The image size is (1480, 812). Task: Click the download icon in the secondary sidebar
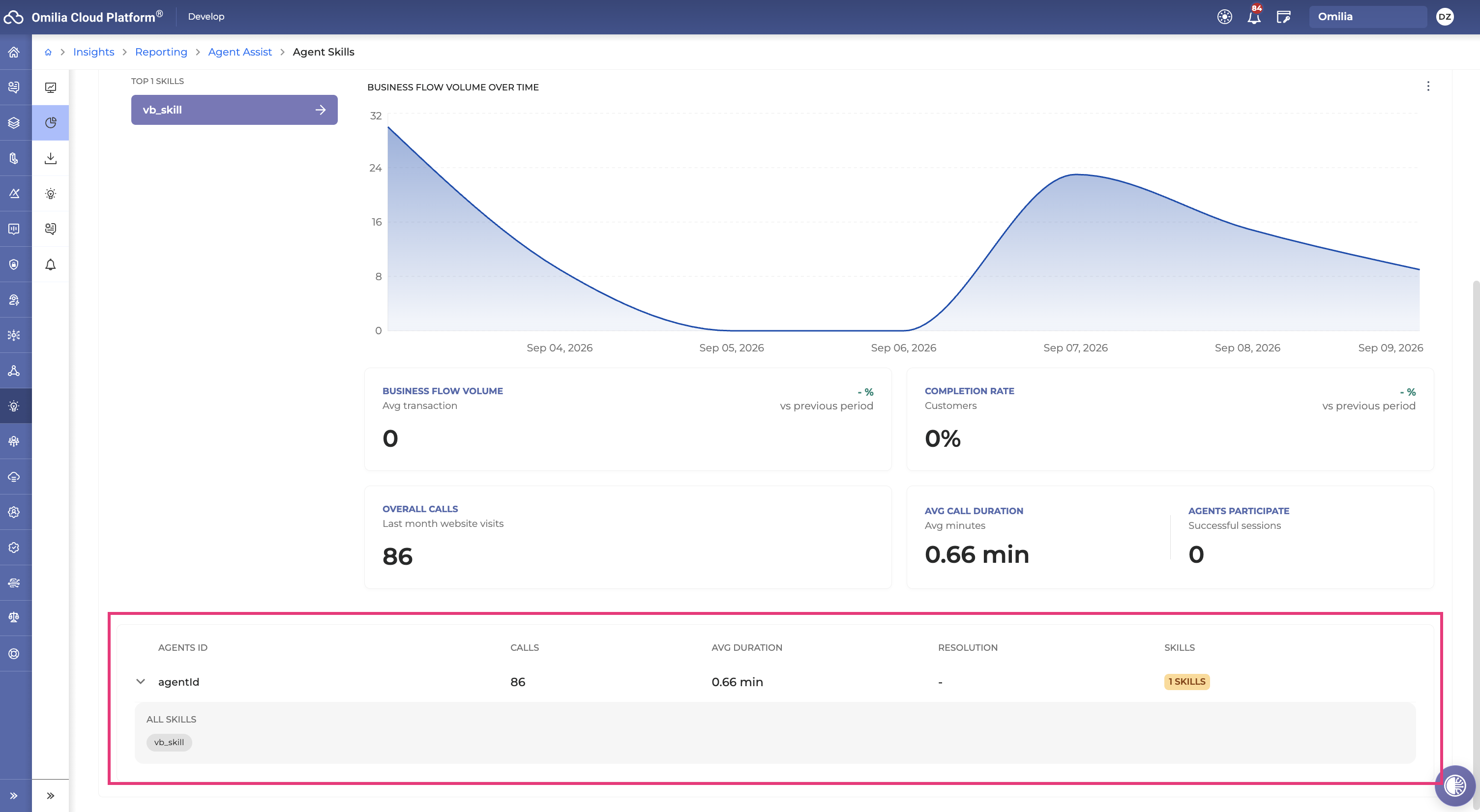coord(51,158)
